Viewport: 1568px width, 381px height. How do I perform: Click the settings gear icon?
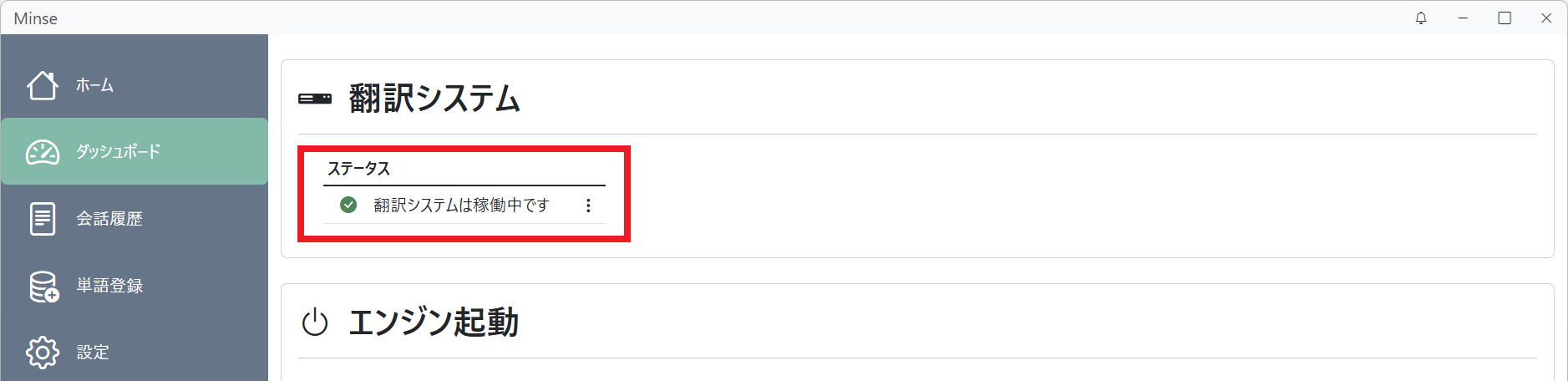[43, 353]
